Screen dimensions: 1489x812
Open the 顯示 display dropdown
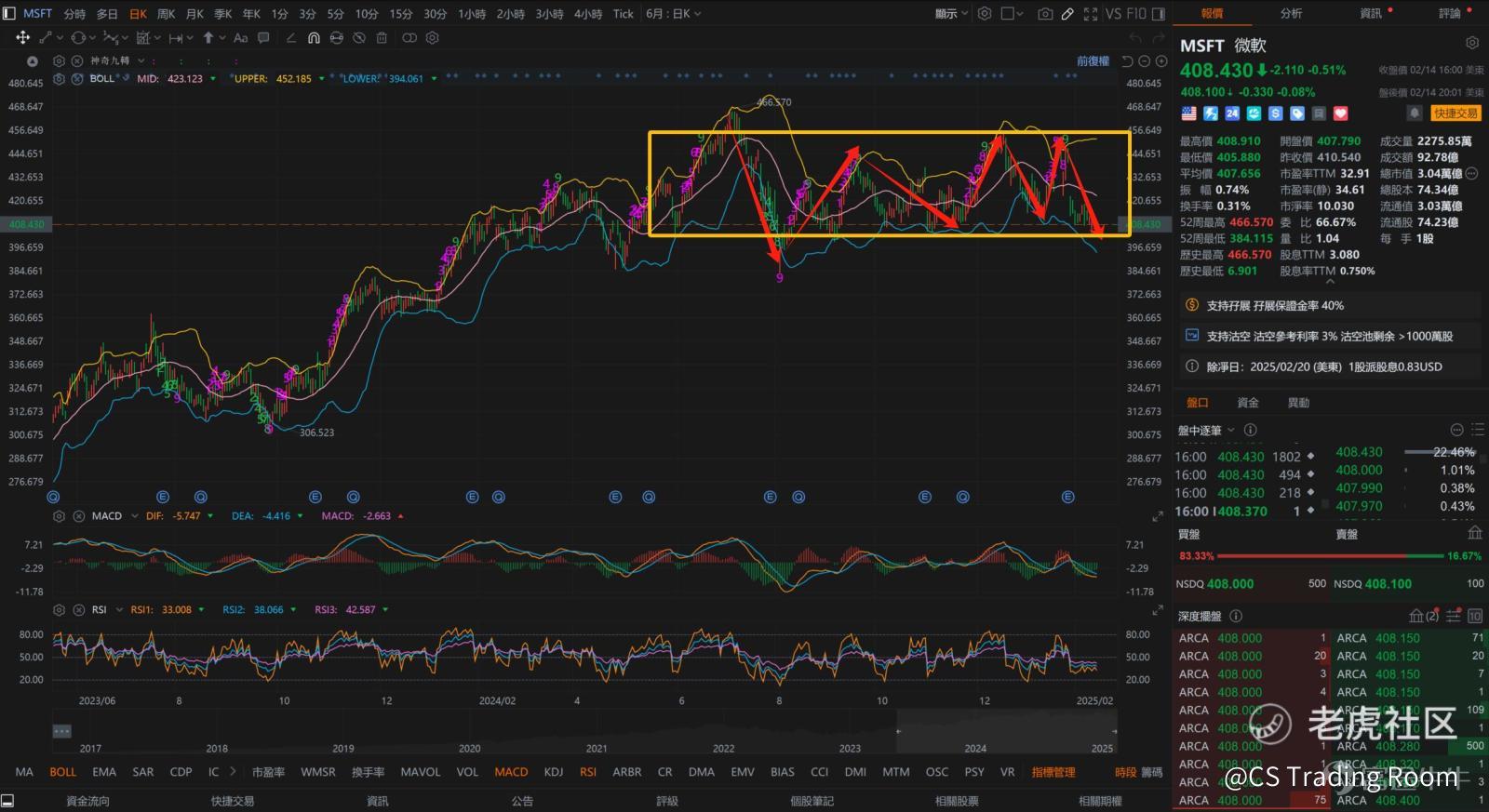[951, 14]
